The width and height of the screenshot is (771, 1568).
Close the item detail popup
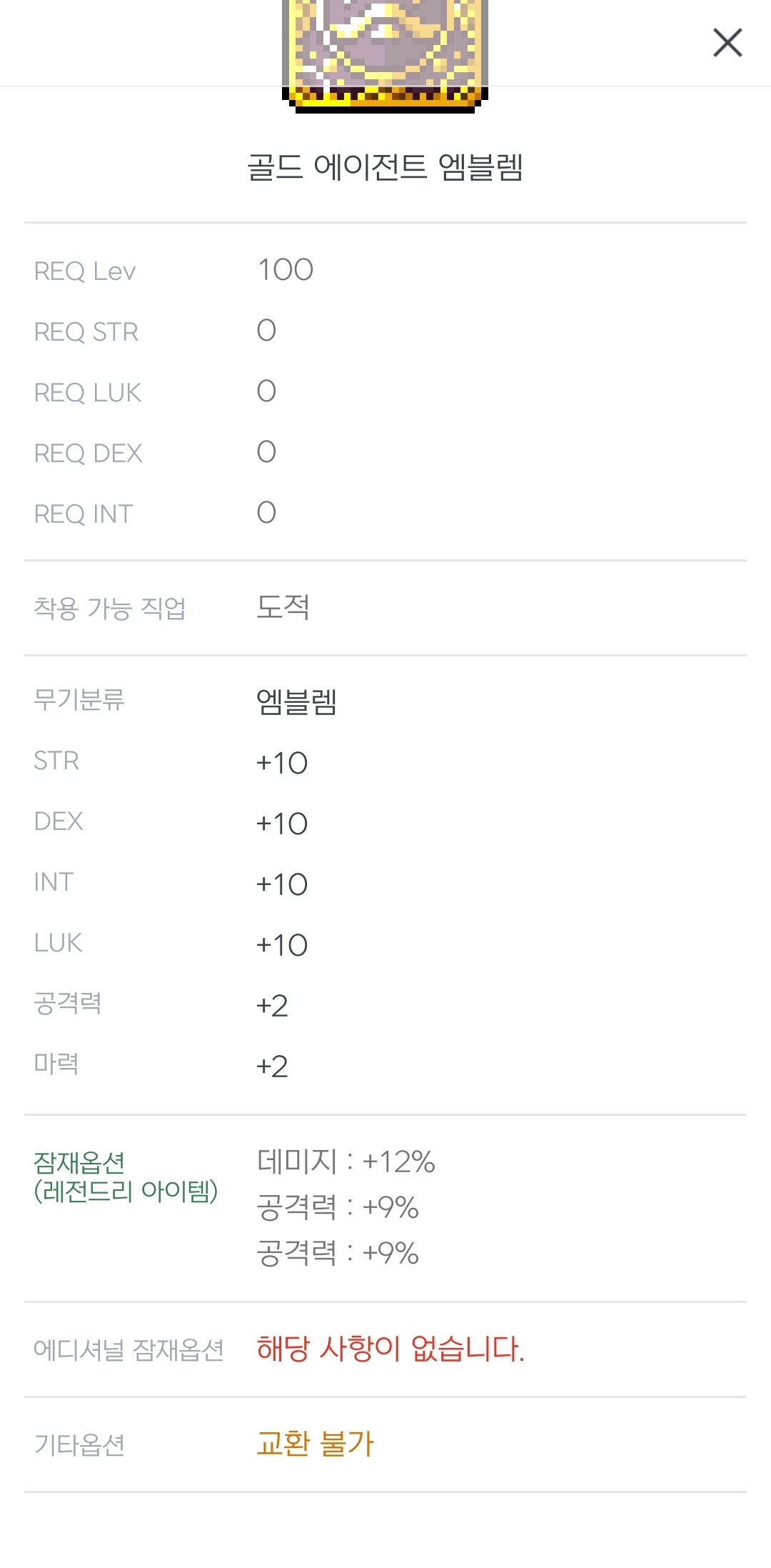pyautogui.click(x=727, y=43)
